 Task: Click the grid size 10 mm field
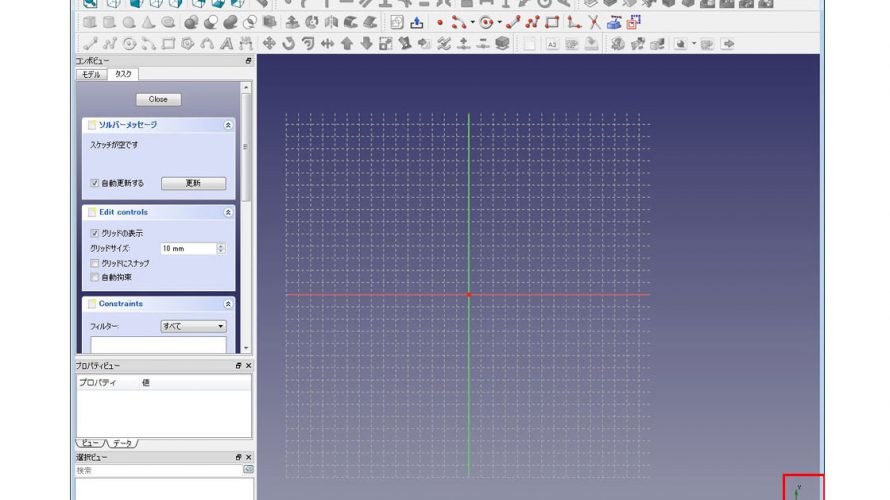pos(188,249)
